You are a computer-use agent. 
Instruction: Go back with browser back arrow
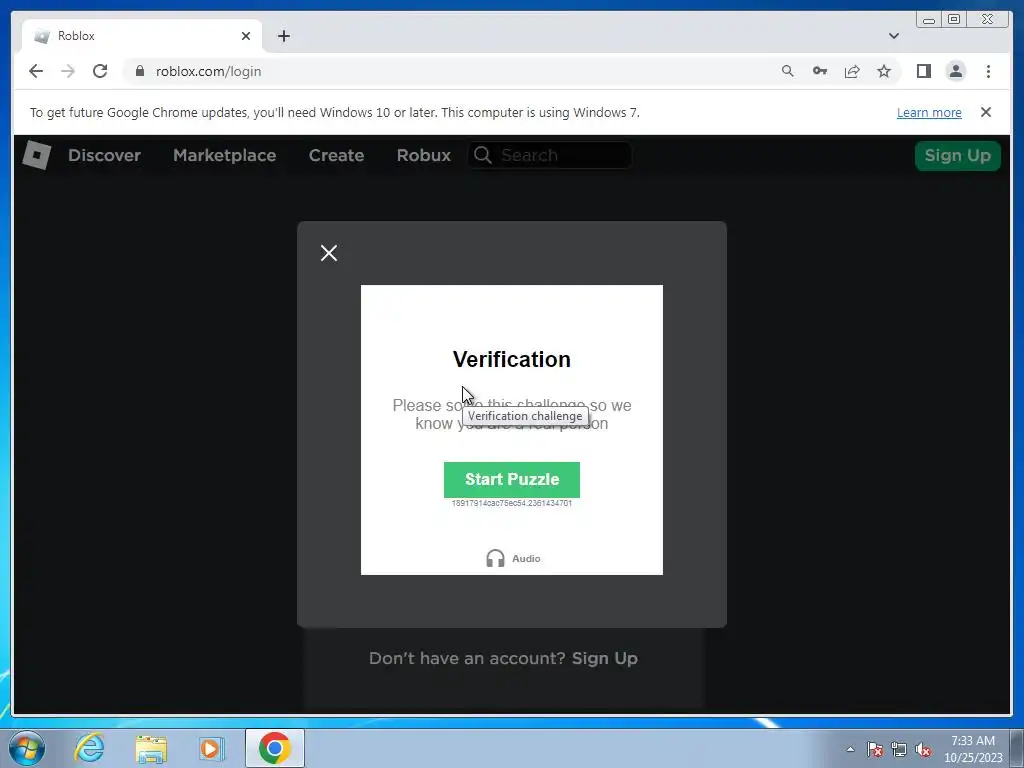36,71
